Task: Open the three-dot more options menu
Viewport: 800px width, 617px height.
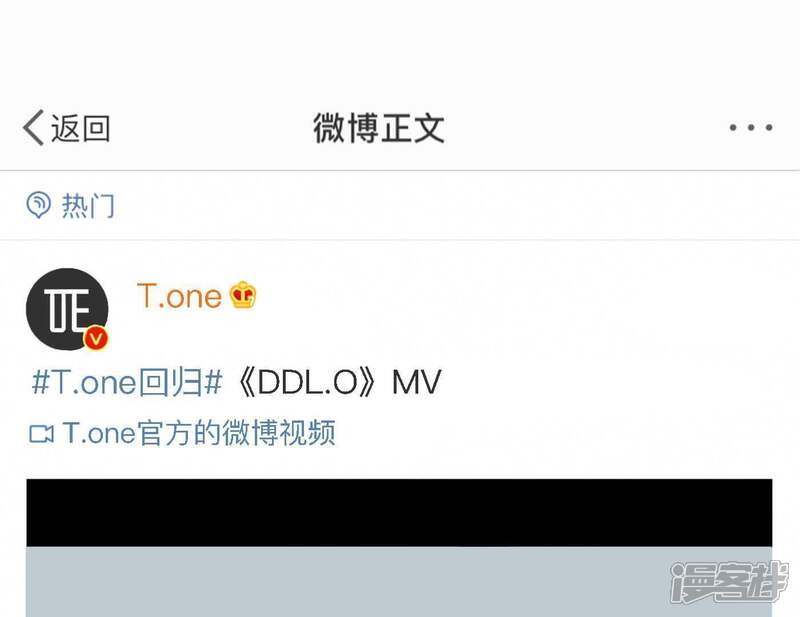Action: (751, 127)
